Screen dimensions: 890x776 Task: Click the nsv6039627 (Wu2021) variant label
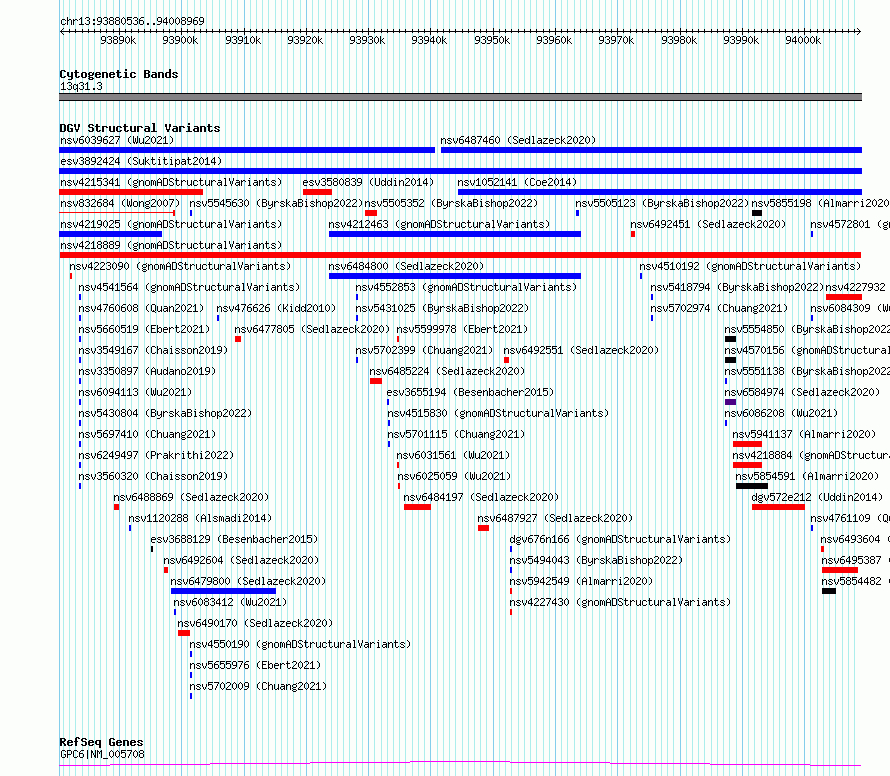tap(117, 140)
